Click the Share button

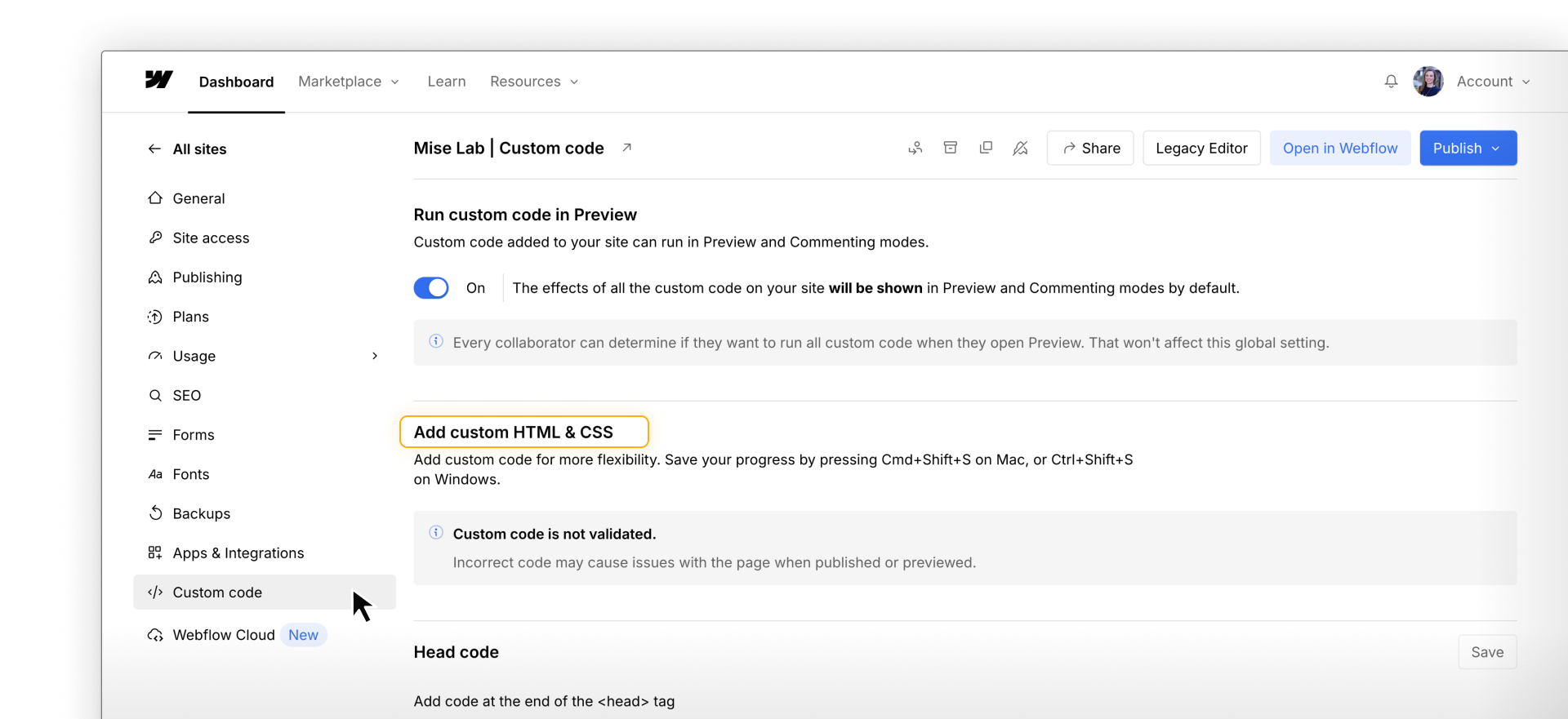tap(1090, 148)
